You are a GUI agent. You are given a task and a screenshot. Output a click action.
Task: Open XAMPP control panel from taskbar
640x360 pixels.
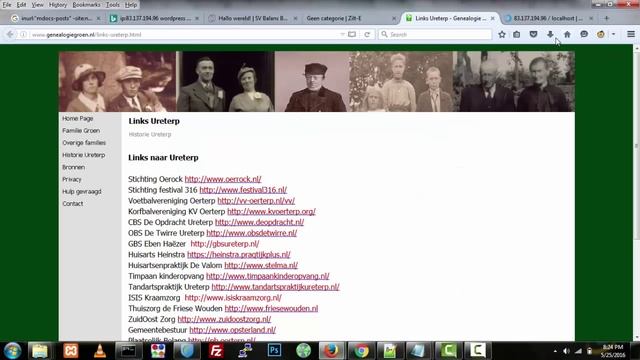pos(71,351)
